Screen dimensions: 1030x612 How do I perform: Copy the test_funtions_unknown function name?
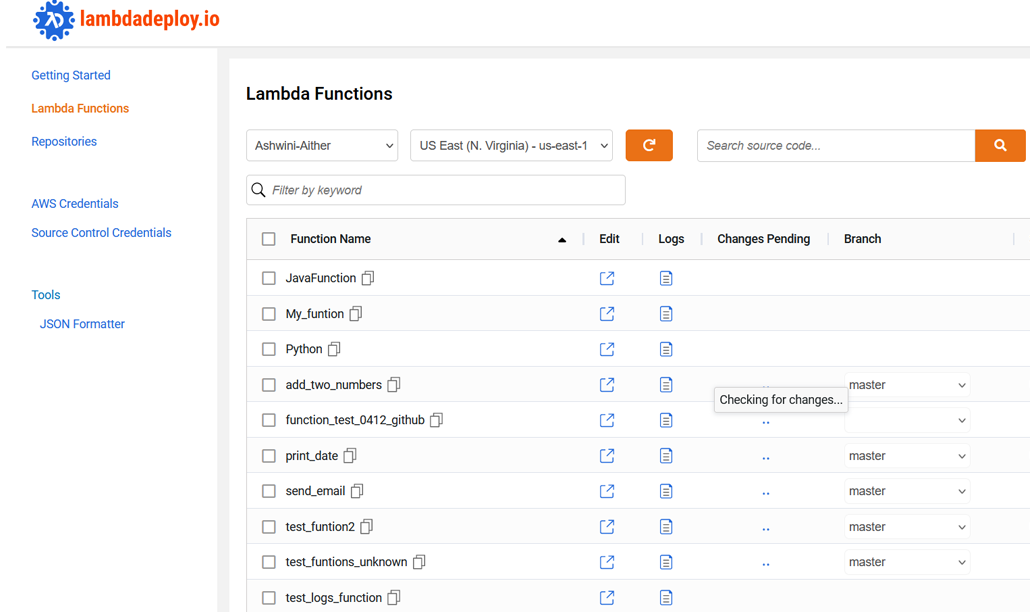(x=419, y=562)
